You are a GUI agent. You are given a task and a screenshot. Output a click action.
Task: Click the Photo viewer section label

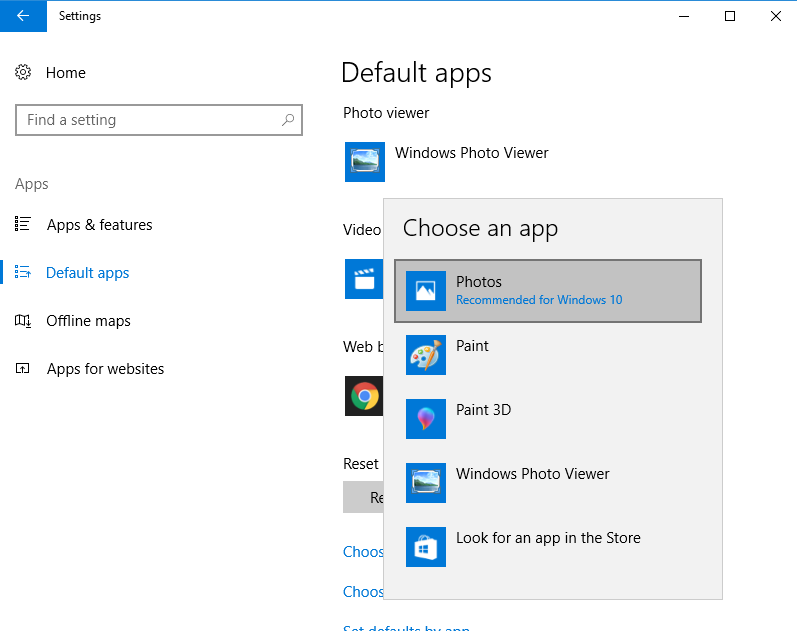pyautogui.click(x=386, y=113)
